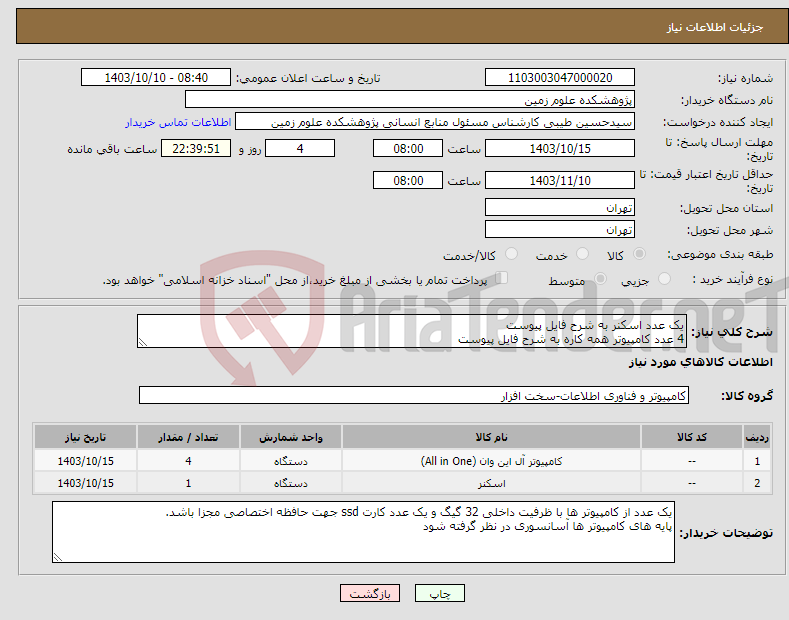The image size is (789, 620).
Task: Click the شماره نیاز field 1103003047000020
Action: point(560,78)
